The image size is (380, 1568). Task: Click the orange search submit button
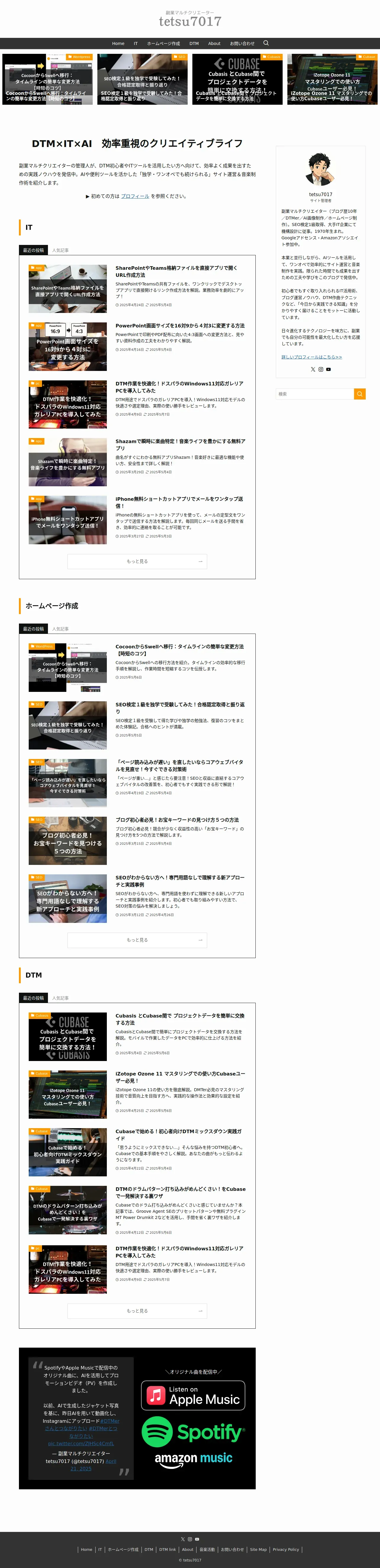pos(360,394)
